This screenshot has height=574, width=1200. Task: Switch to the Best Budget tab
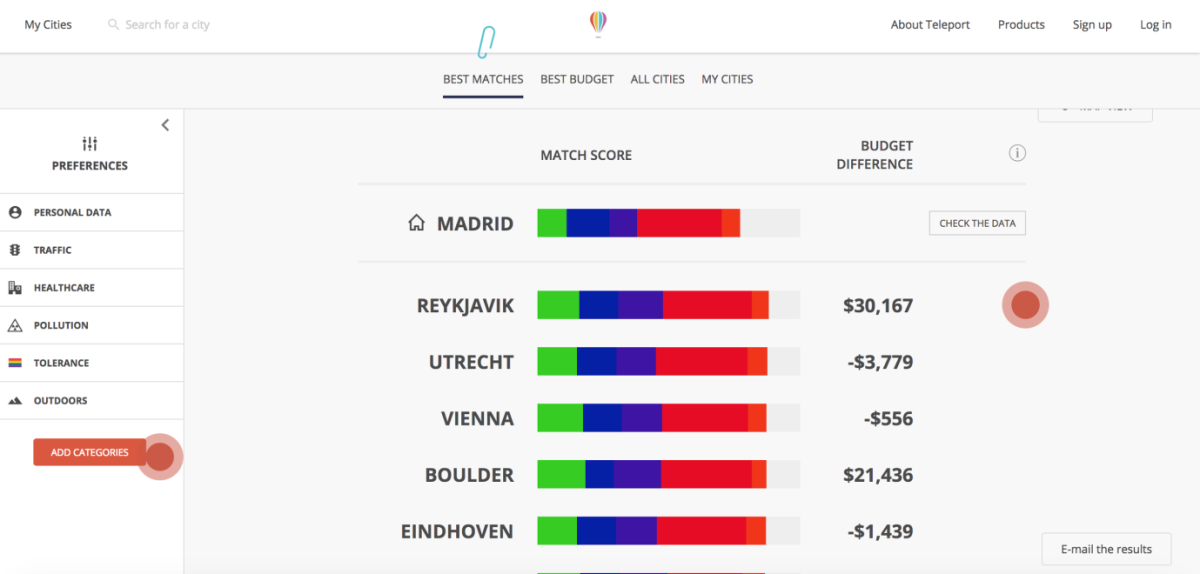tap(577, 79)
